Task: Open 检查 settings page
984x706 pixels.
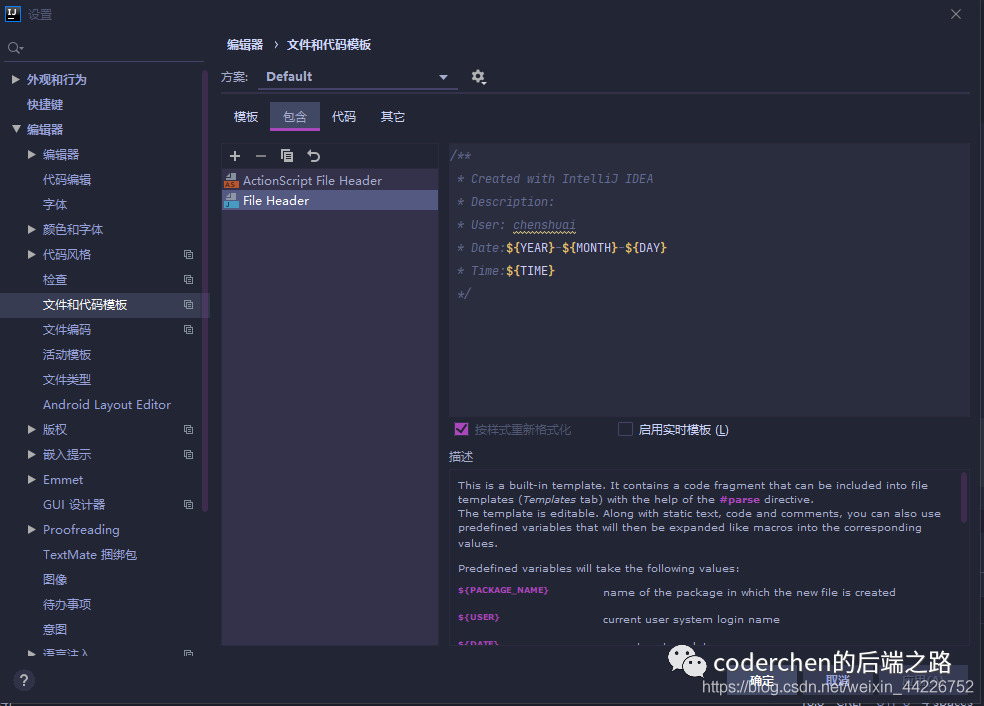Action: (55, 279)
